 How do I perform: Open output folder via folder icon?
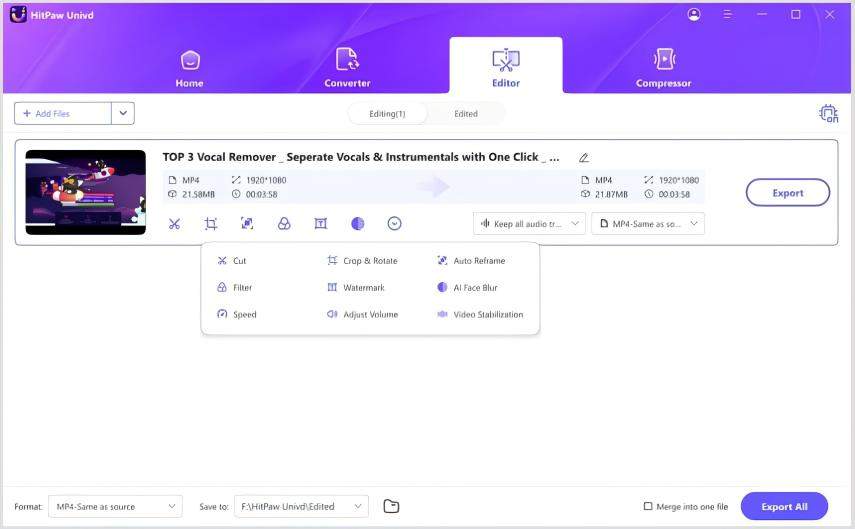[x=391, y=506]
